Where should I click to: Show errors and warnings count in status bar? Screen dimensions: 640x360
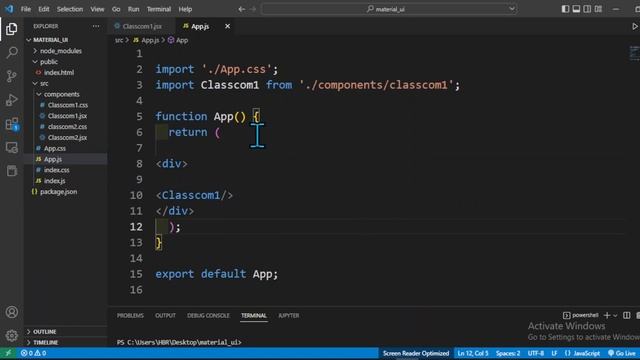[x=33, y=353]
